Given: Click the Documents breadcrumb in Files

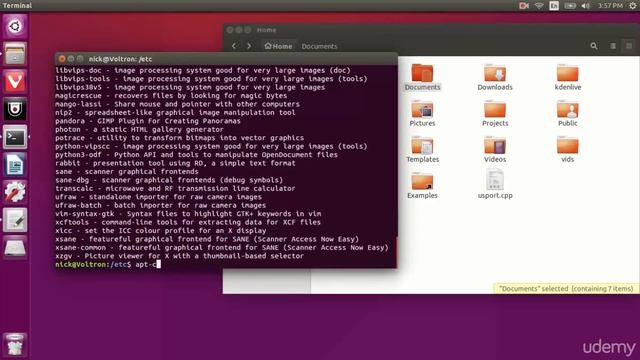Looking at the screenshot, I should (319, 47).
